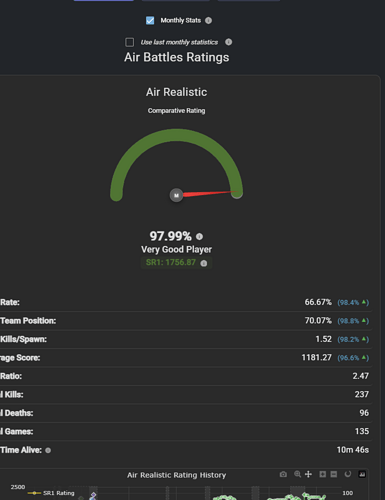Enable Use last monthly statistics checkbox
The height and width of the screenshot is (500, 385).
130,42
